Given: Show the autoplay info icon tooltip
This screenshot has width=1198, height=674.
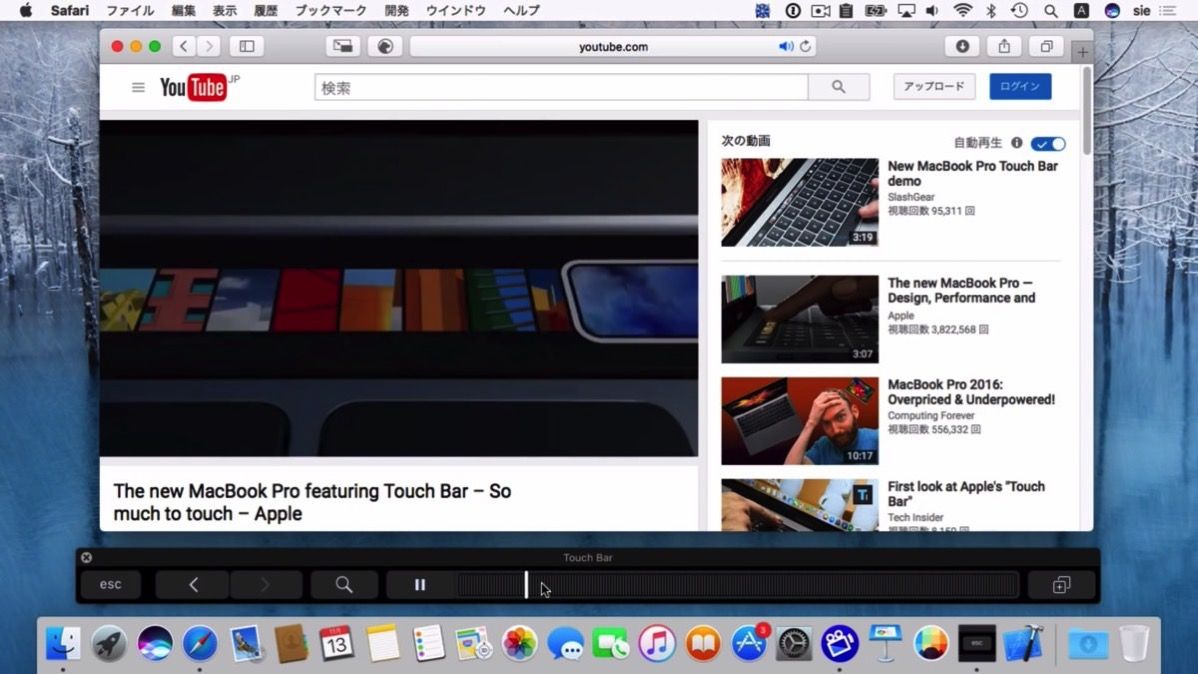Looking at the screenshot, I should coord(1016,142).
